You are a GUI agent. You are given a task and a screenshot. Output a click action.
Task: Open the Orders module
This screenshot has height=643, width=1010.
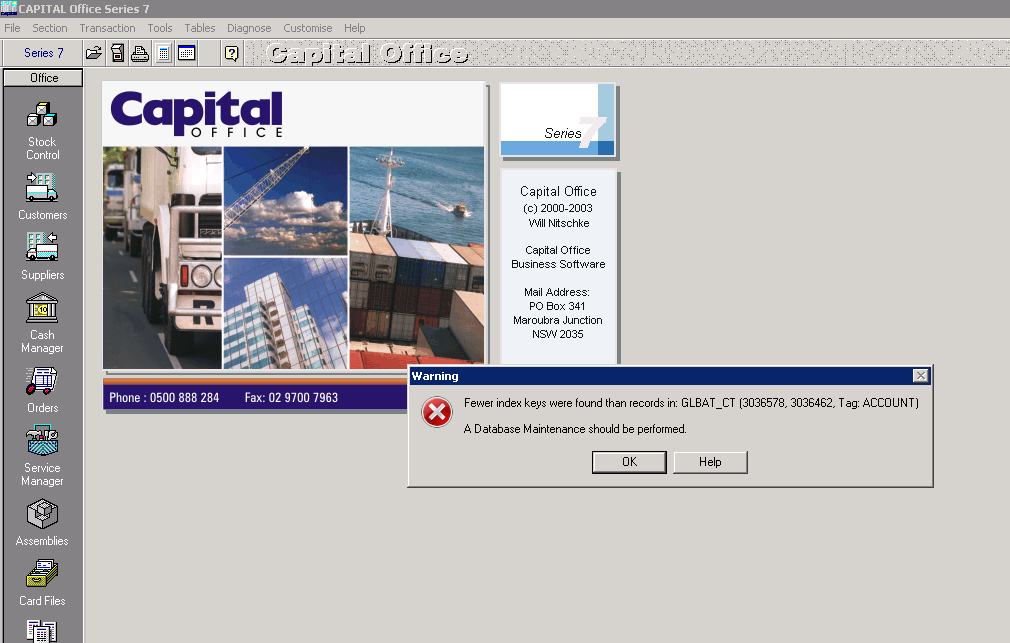[43, 390]
